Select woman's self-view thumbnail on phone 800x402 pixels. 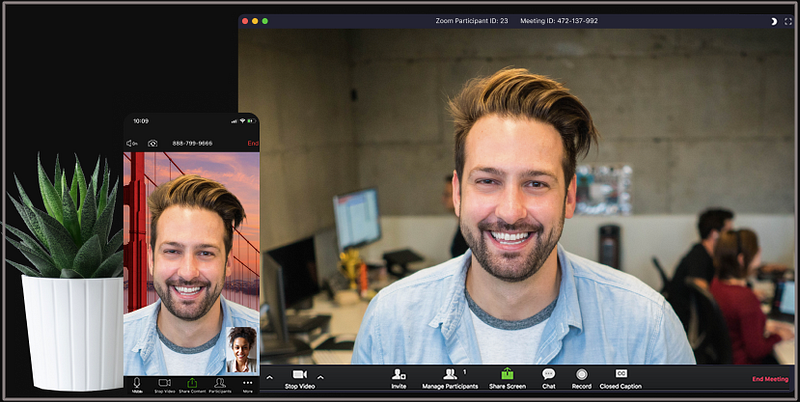(241, 349)
